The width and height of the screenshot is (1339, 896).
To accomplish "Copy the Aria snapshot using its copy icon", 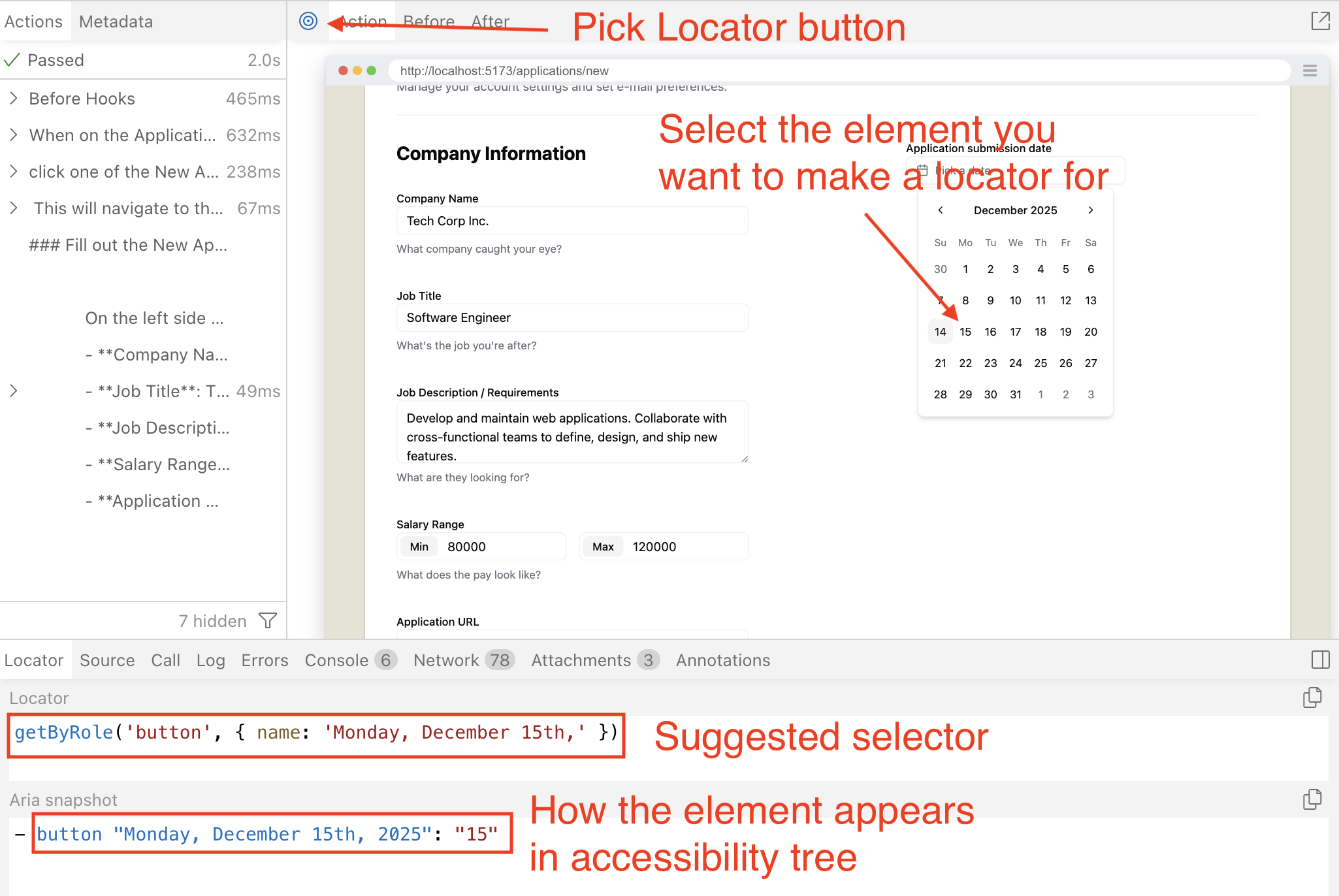I will (x=1312, y=799).
